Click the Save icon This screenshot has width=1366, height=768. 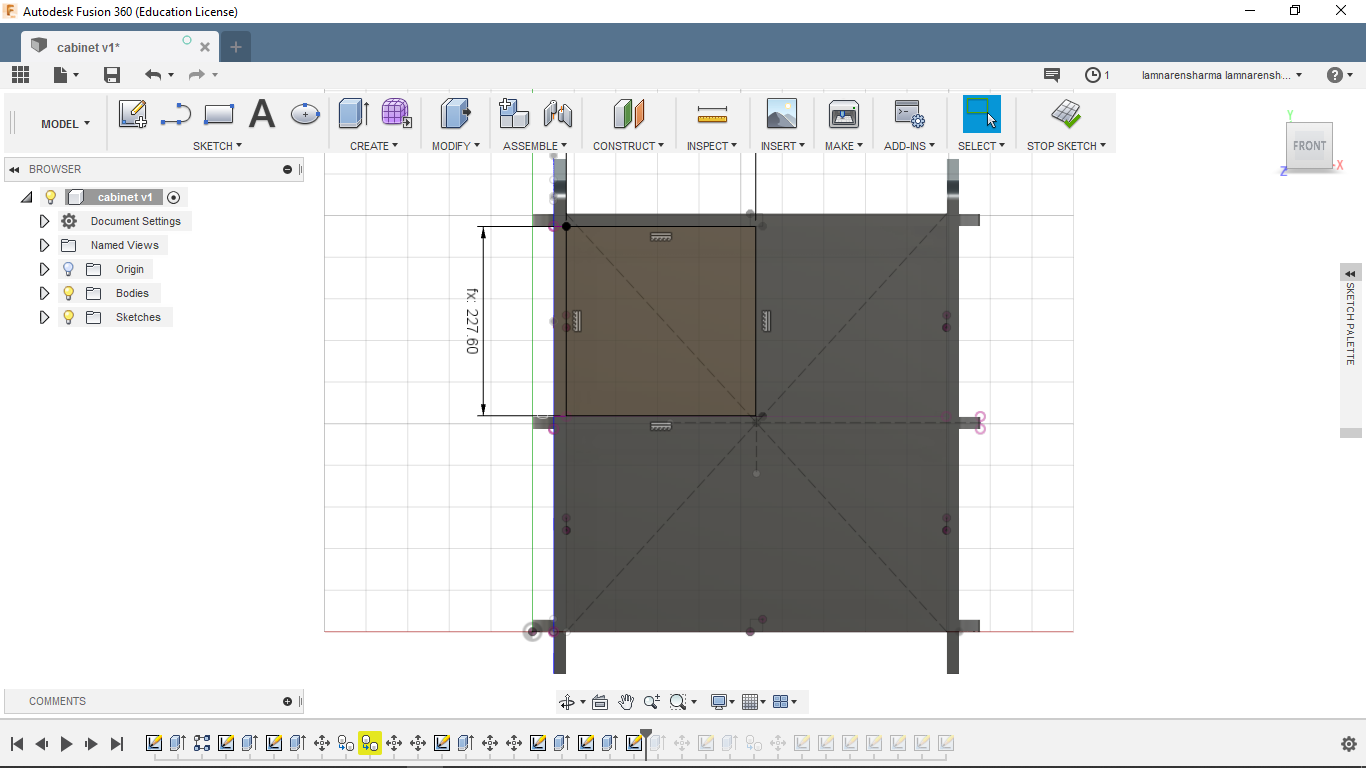[x=112, y=75]
